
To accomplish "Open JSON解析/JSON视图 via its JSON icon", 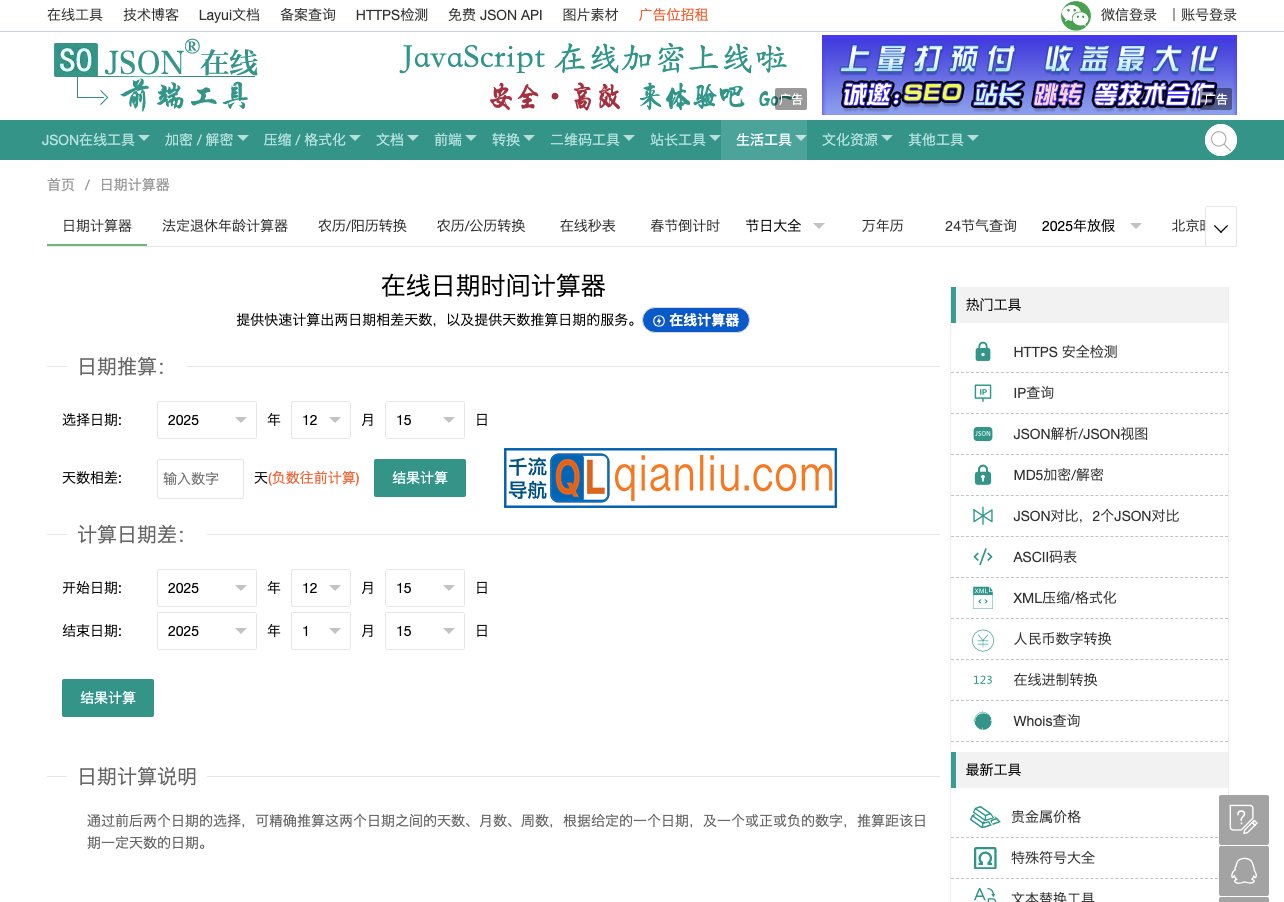I will coord(982,433).
